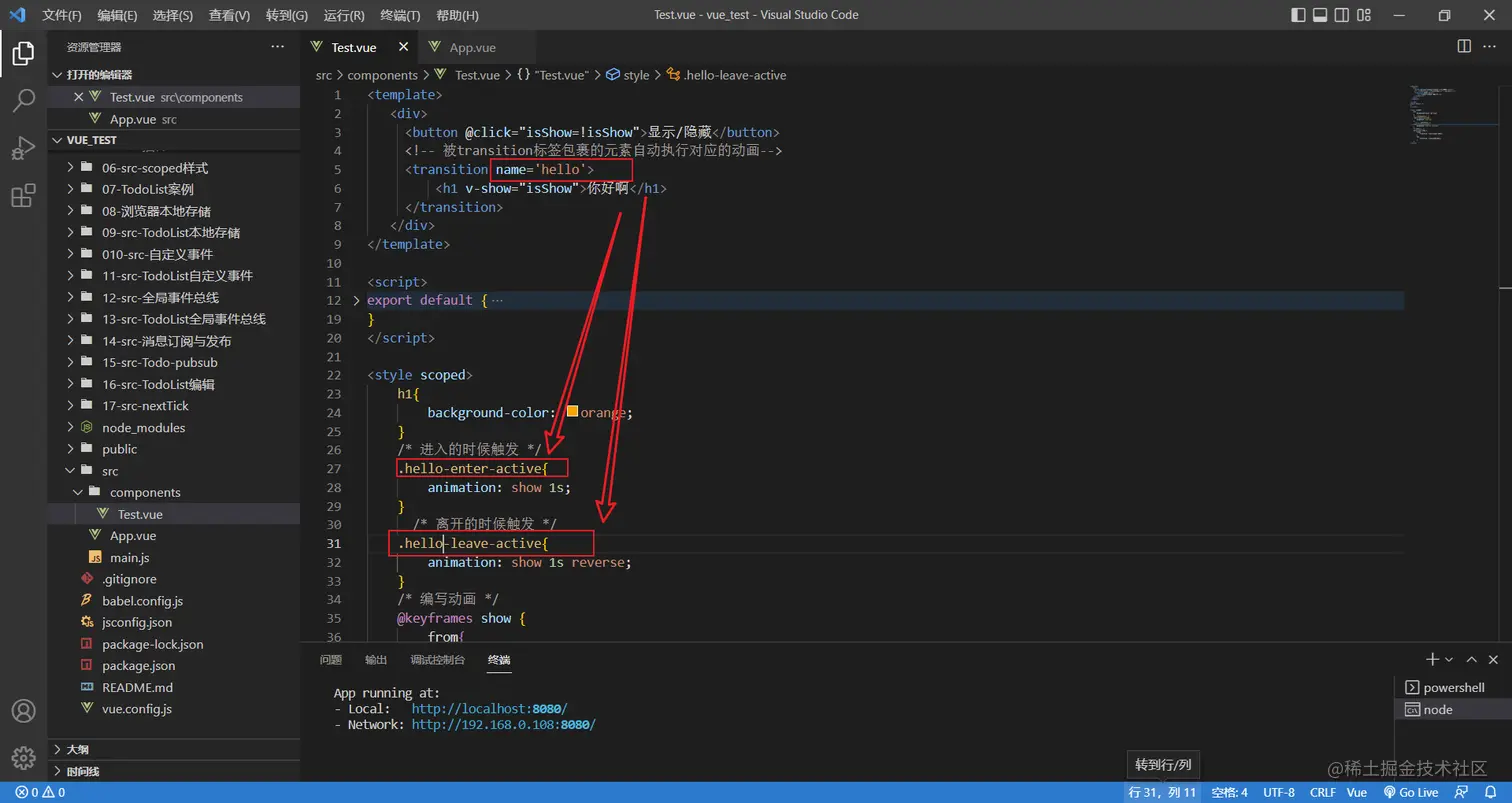1512x803 pixels.
Task: Open the 终端(T) menu
Action: (401, 15)
